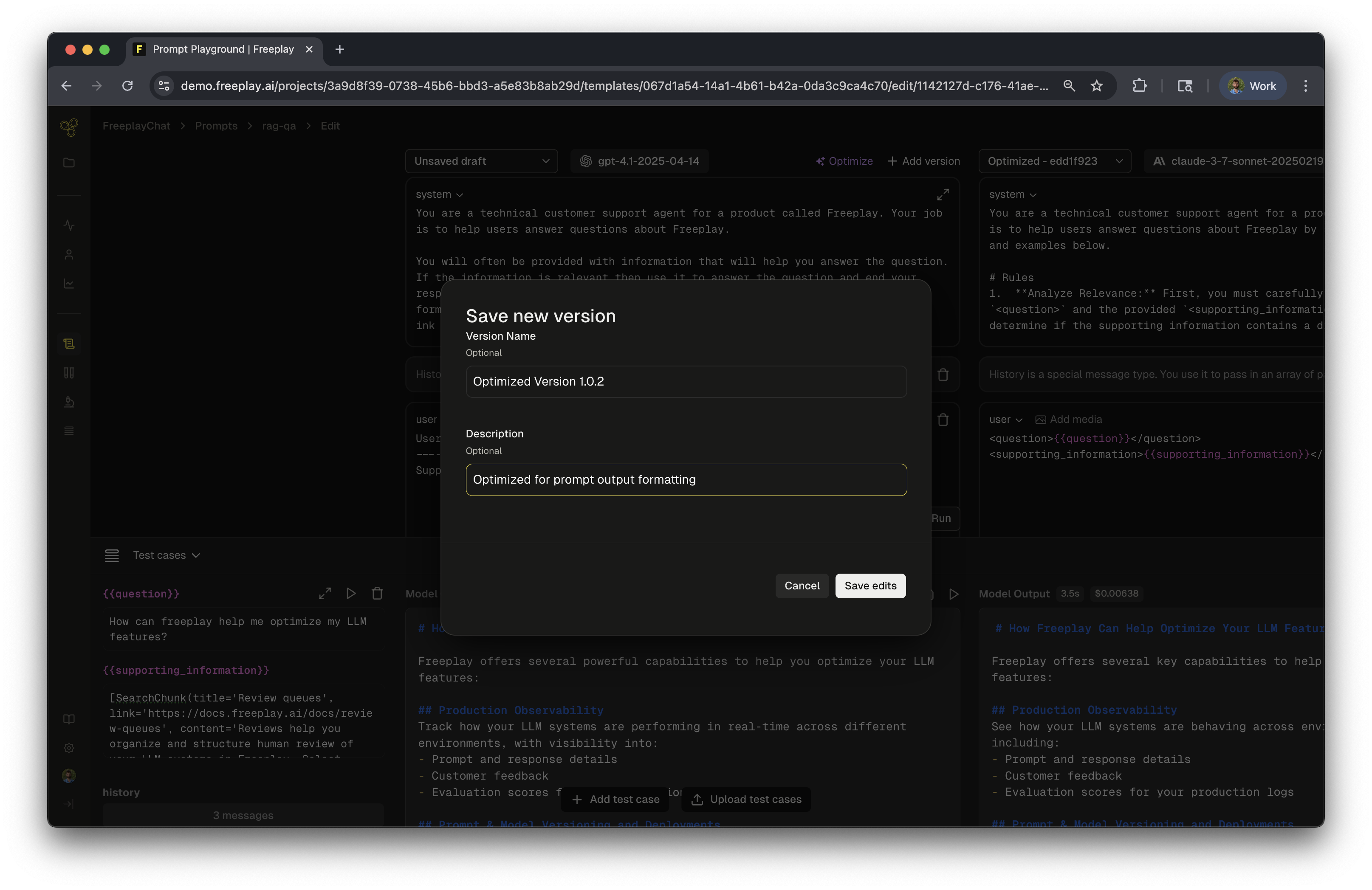Viewport: 1372px width, 890px height.
Task: Click Save edits button
Action: coord(870,586)
